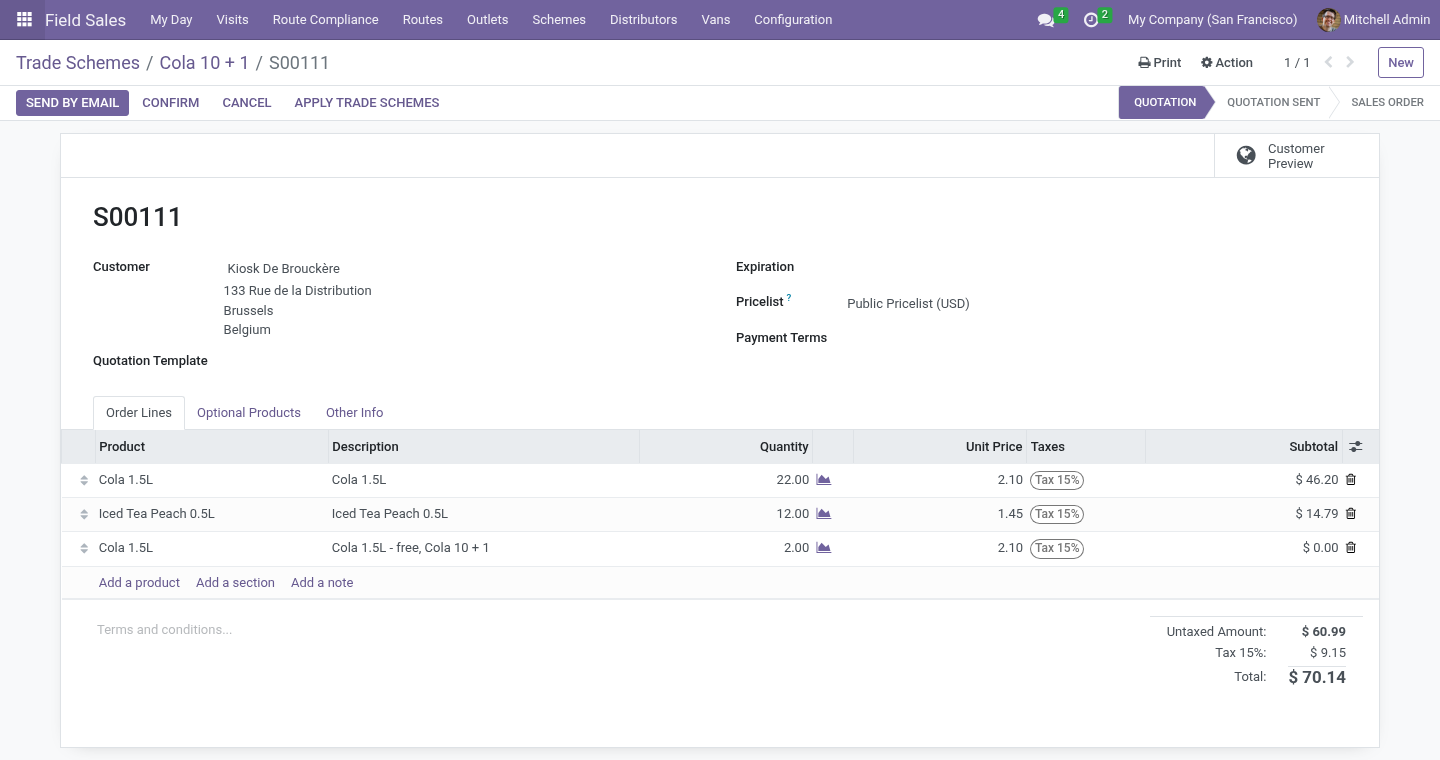Go to previous record arrow
Screen dimensions: 1440x760
point(1329,62)
